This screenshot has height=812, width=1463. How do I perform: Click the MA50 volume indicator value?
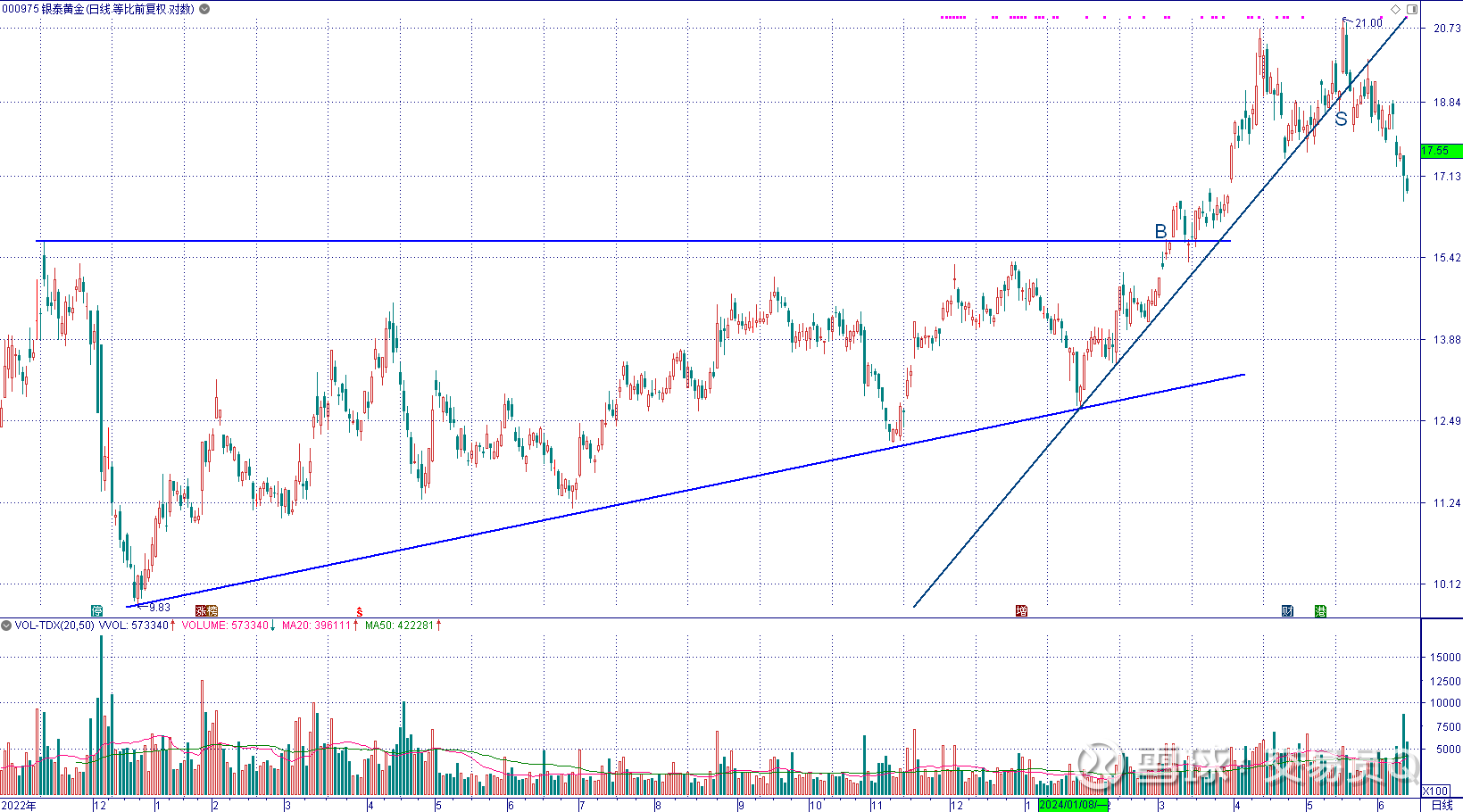402,626
